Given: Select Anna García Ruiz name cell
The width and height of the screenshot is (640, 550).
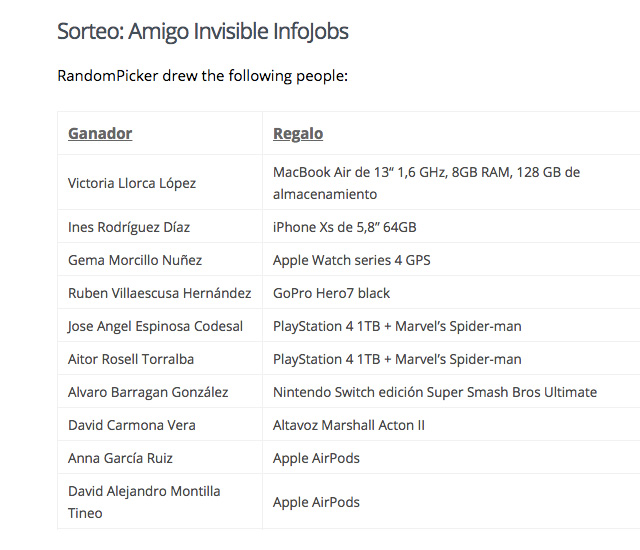Looking at the screenshot, I should [x=120, y=458].
